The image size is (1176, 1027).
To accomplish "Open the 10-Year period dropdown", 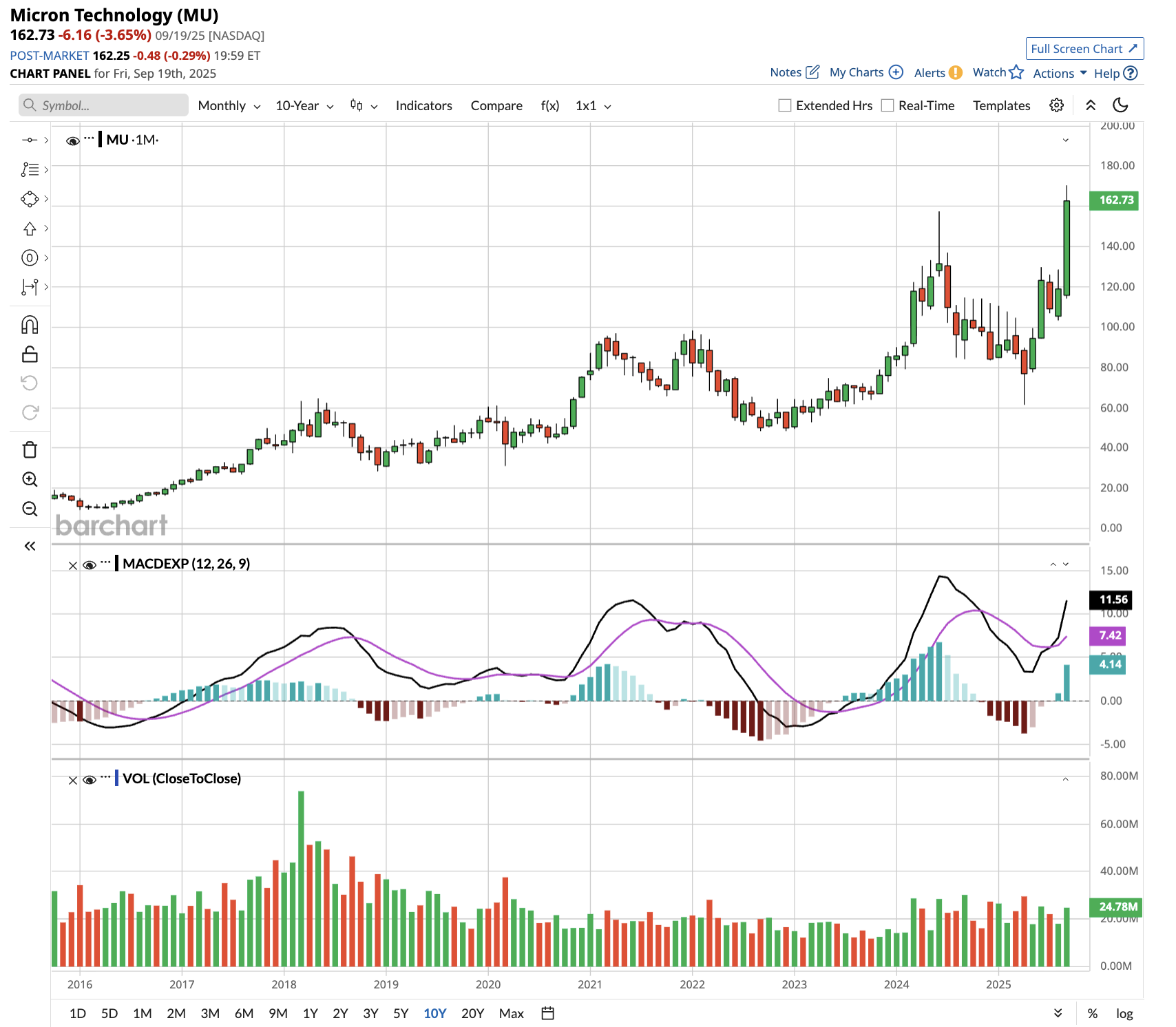I will click(x=304, y=105).
